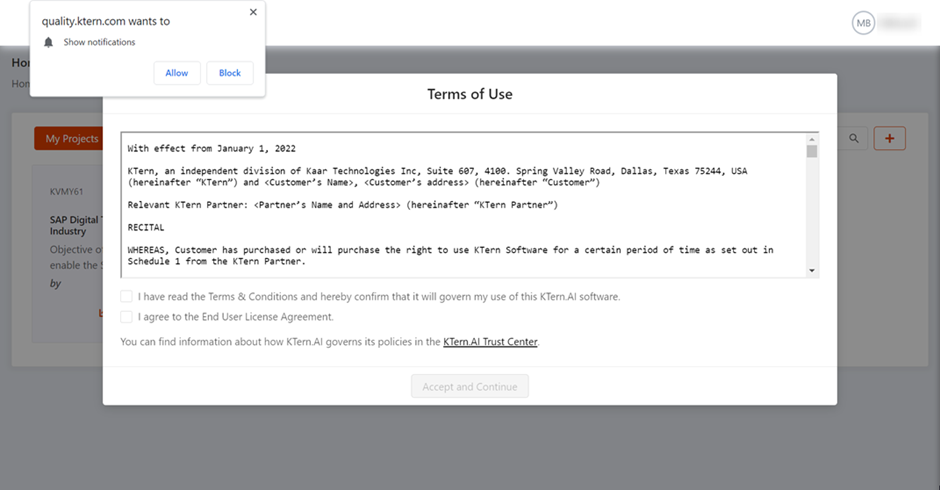
Task: Select the My Projects tab
Action: coord(69,139)
